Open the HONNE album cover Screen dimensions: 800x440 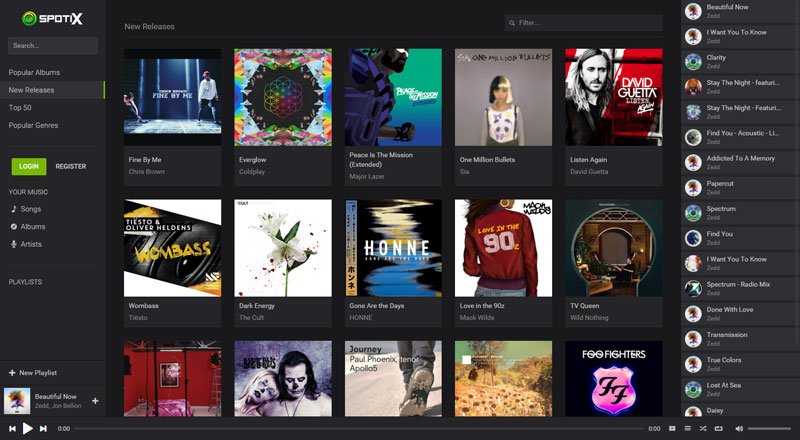393,248
